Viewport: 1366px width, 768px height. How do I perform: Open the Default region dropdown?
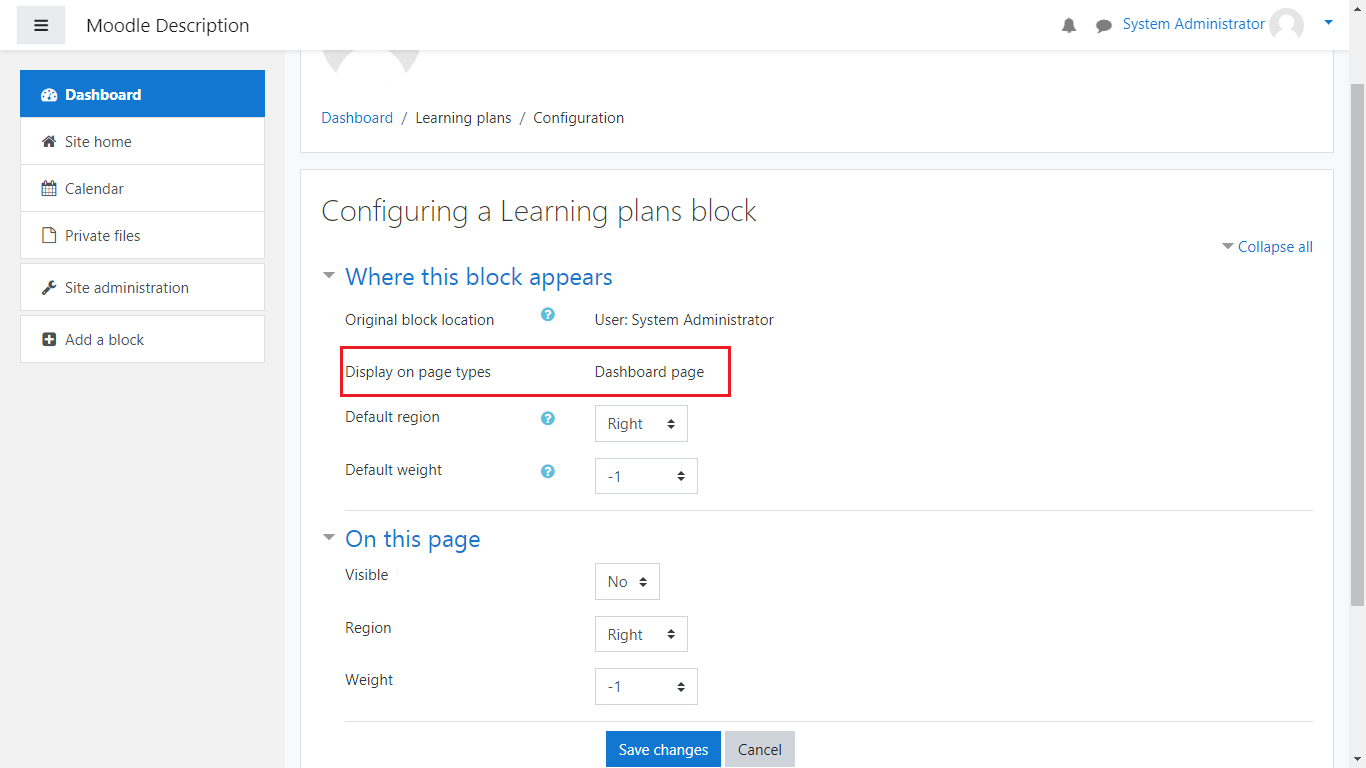(641, 424)
